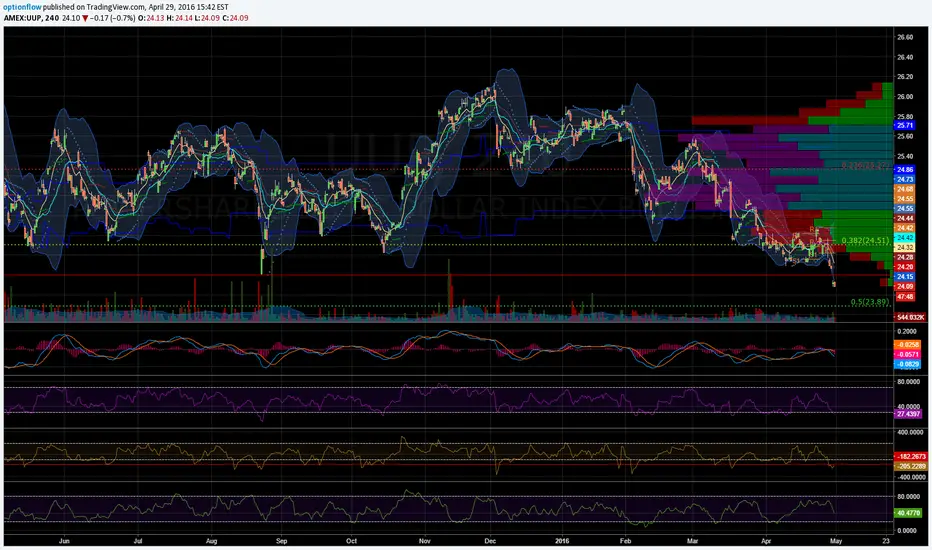Click the 47:48 bar countdown label
The image size is (932, 550).
tap(905, 296)
